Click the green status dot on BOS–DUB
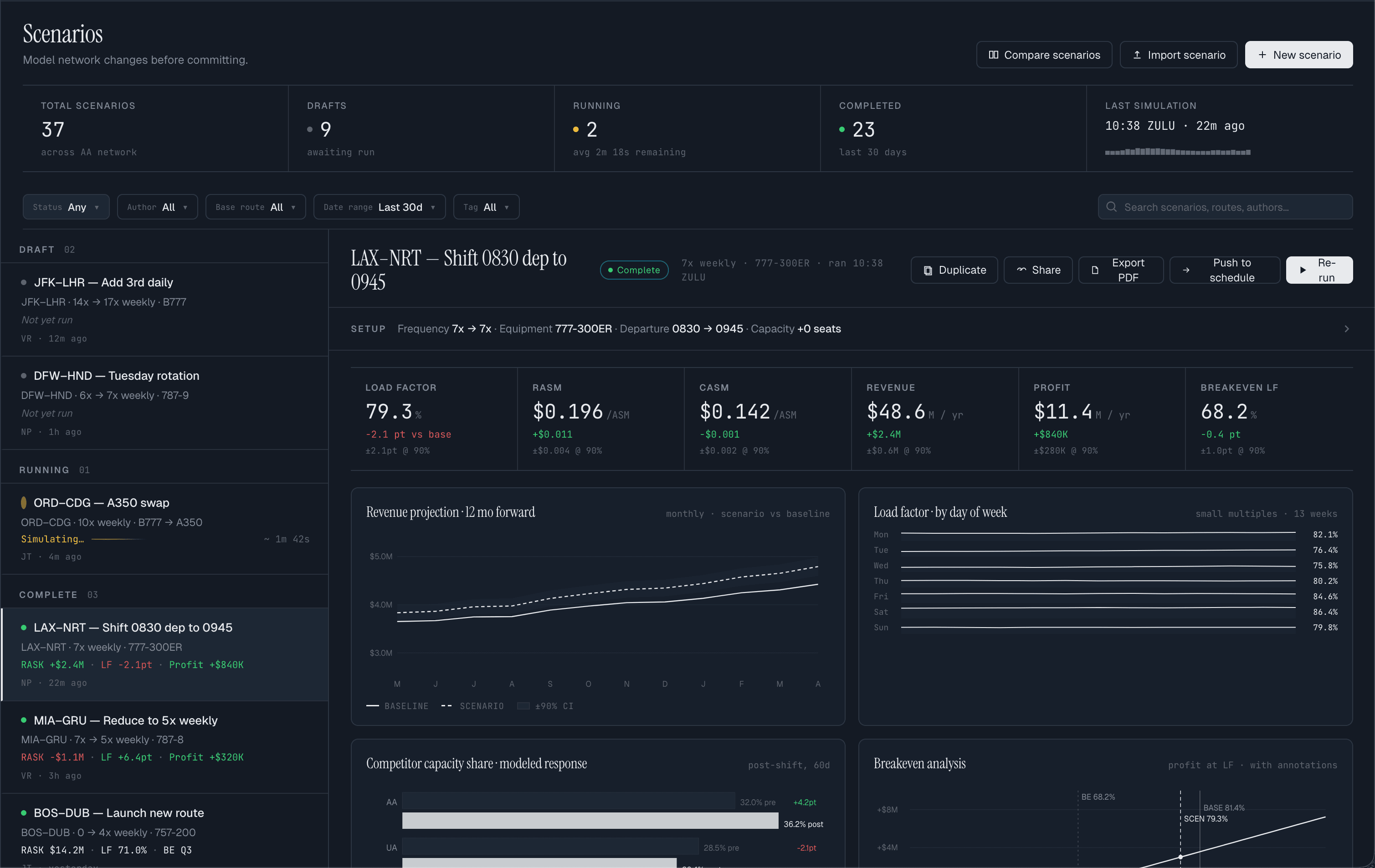The width and height of the screenshot is (1375, 868). tap(23, 812)
